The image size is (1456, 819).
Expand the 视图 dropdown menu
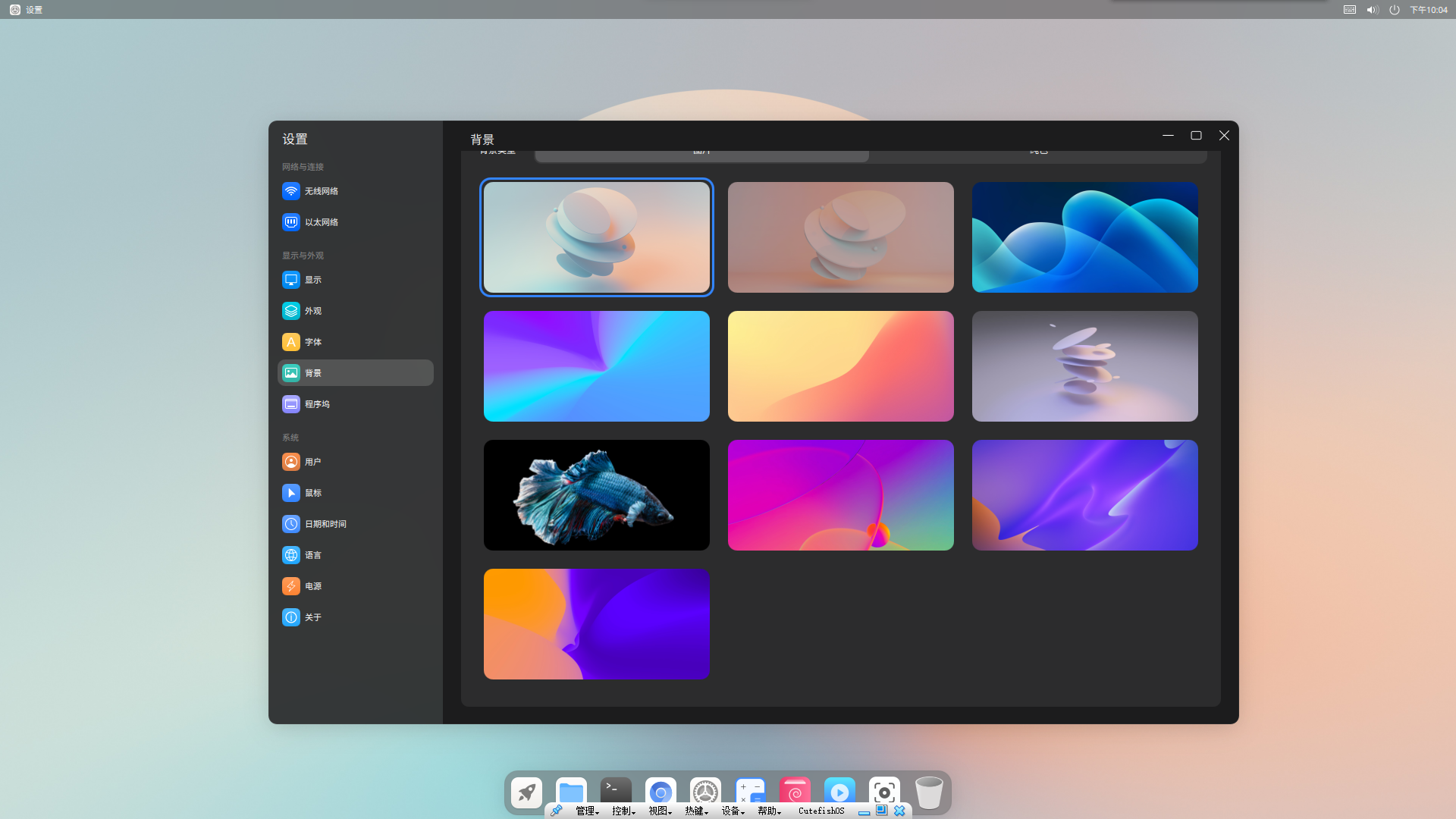(x=660, y=811)
